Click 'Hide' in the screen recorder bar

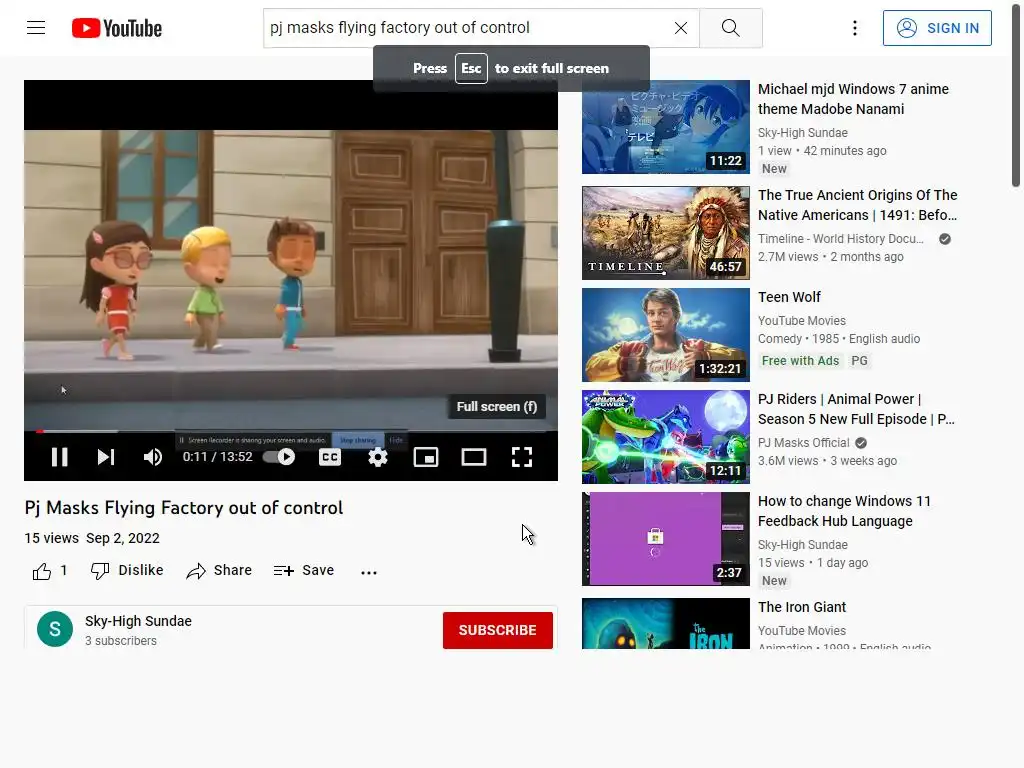coord(396,440)
